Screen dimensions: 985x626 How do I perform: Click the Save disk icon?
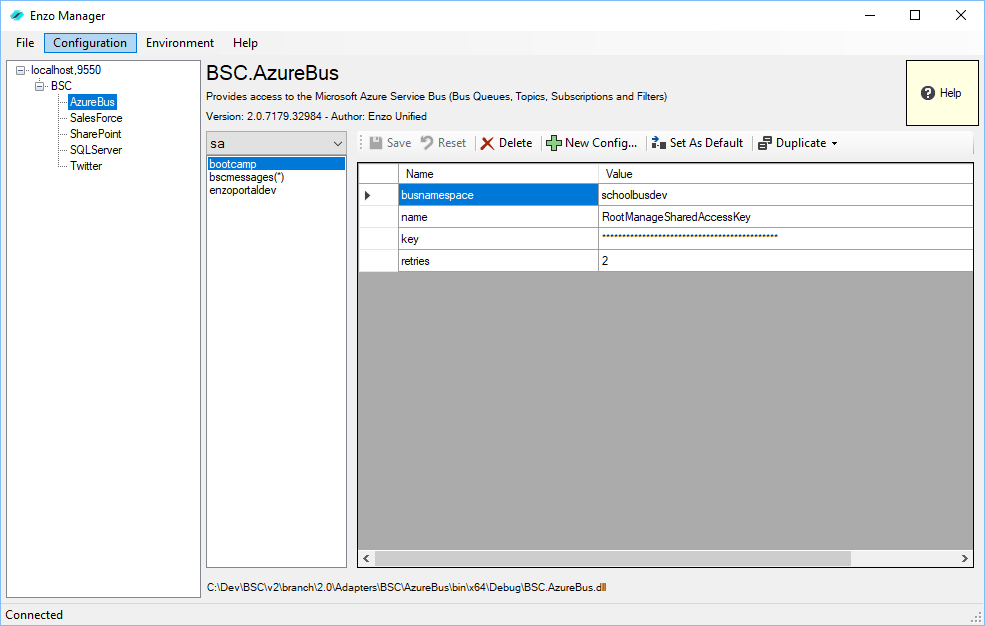[376, 143]
